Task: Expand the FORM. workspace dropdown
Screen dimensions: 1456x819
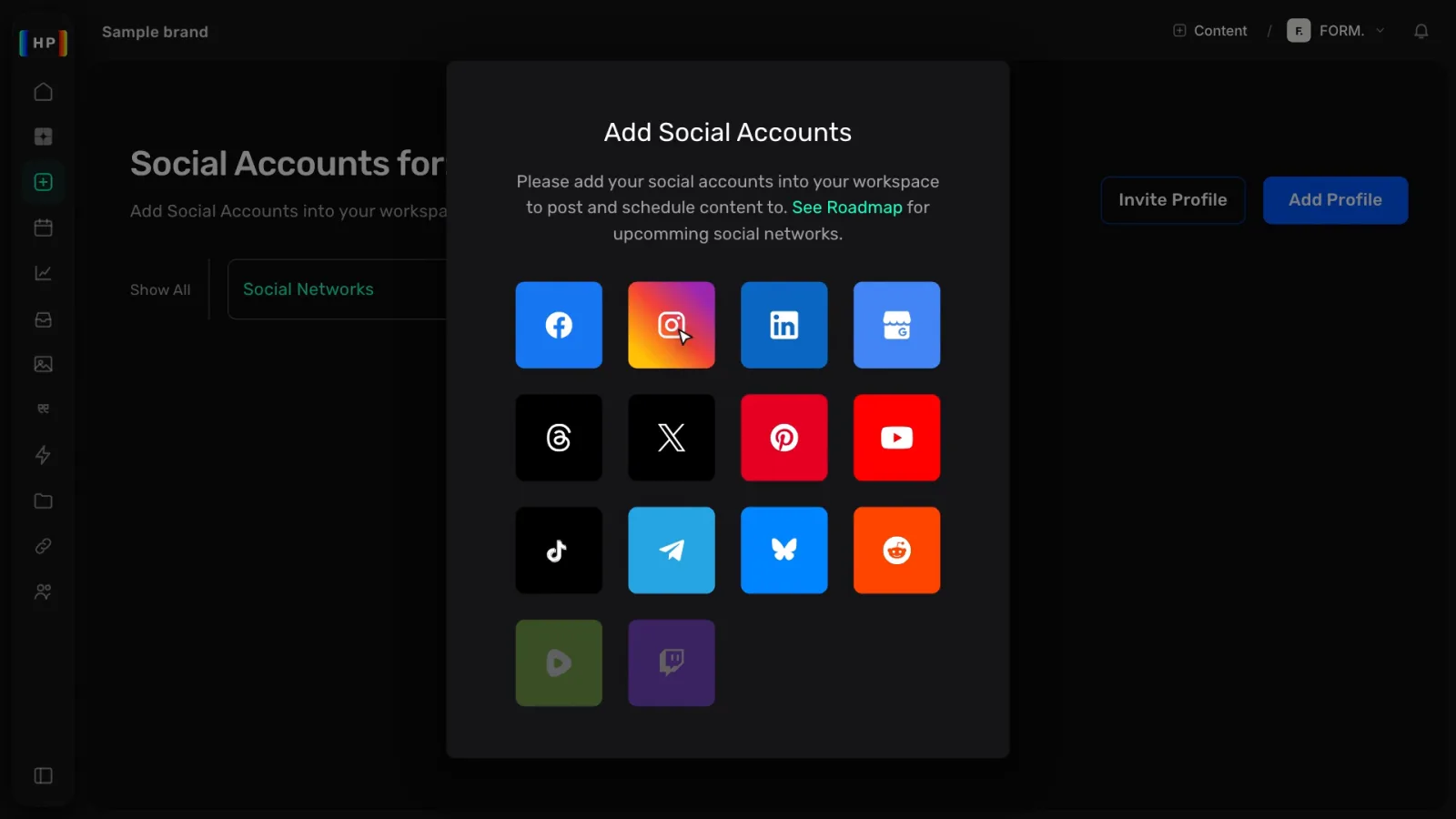Action: (x=1336, y=31)
